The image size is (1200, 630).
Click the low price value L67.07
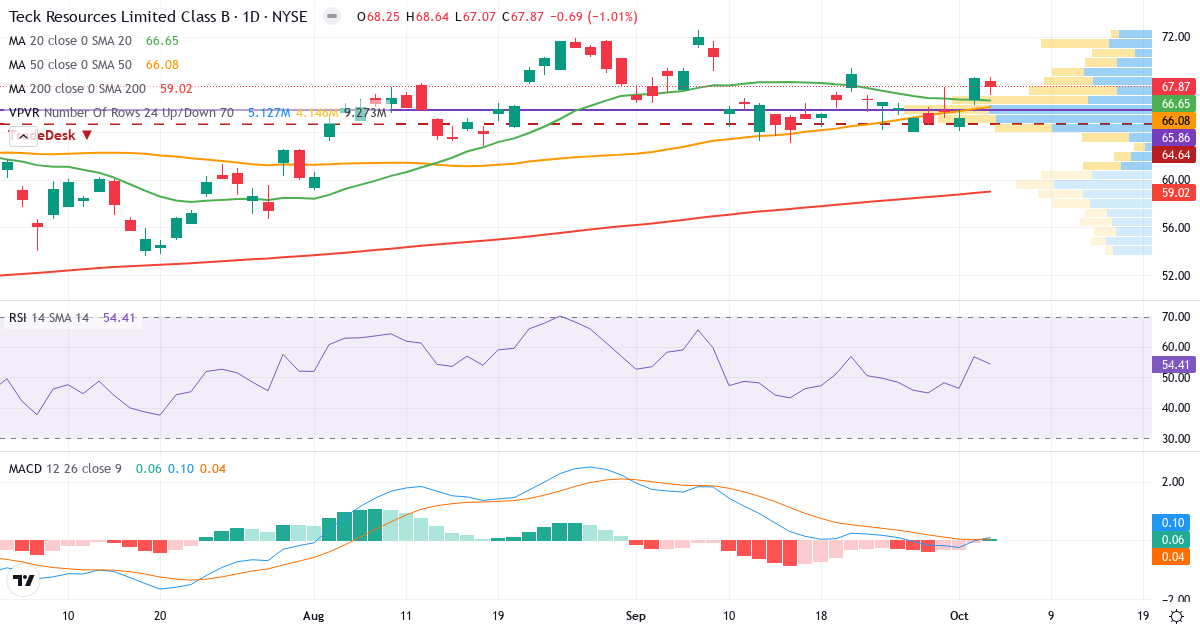pyautogui.click(x=476, y=17)
